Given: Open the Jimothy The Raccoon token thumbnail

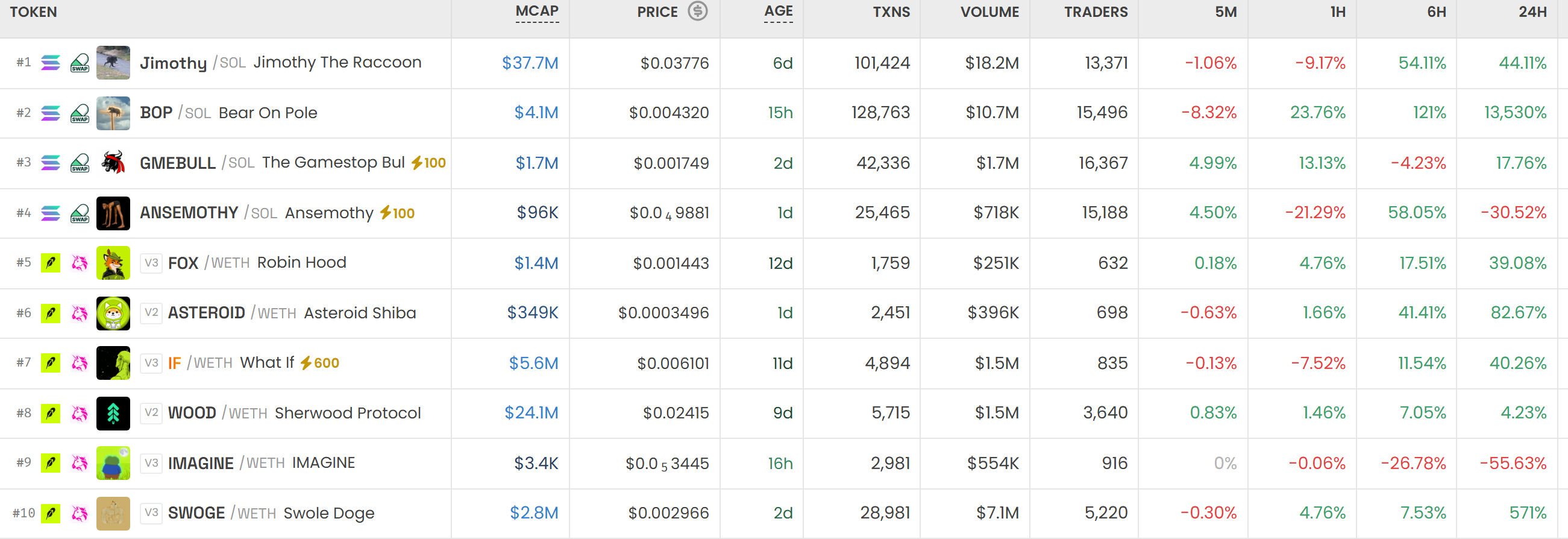Looking at the screenshot, I should coord(113,63).
